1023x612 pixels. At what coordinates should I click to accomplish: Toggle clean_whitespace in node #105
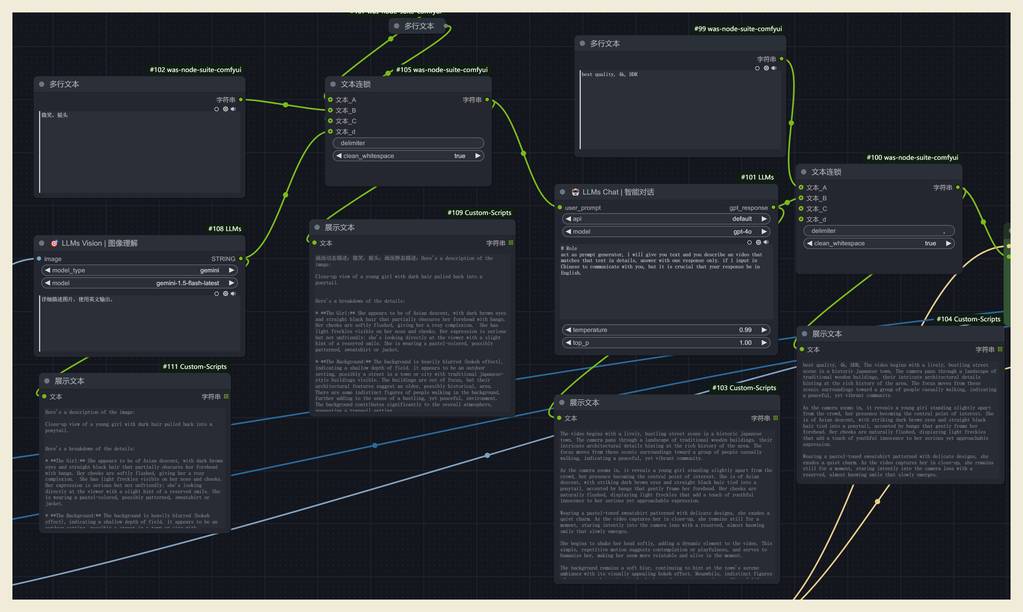(408, 156)
